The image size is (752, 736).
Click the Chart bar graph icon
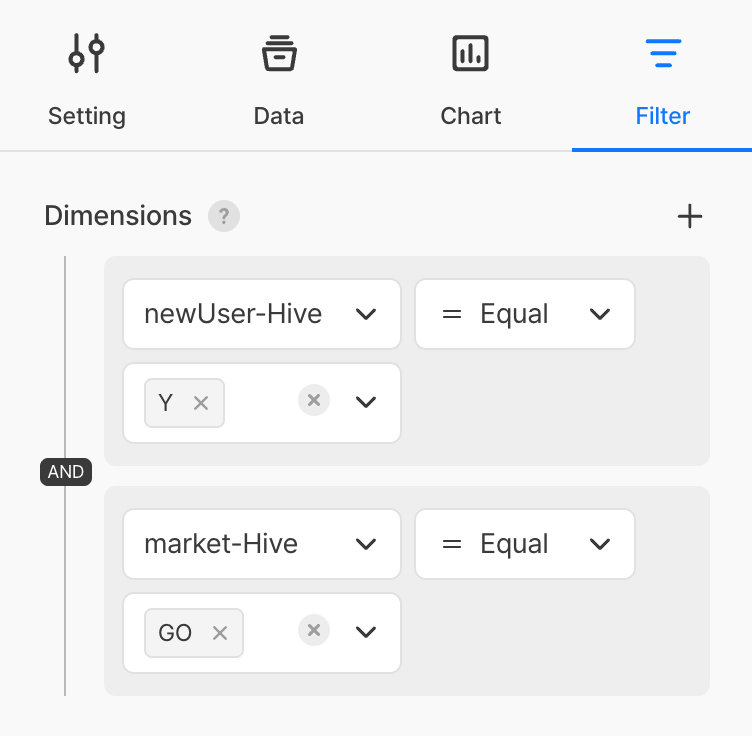[x=470, y=53]
